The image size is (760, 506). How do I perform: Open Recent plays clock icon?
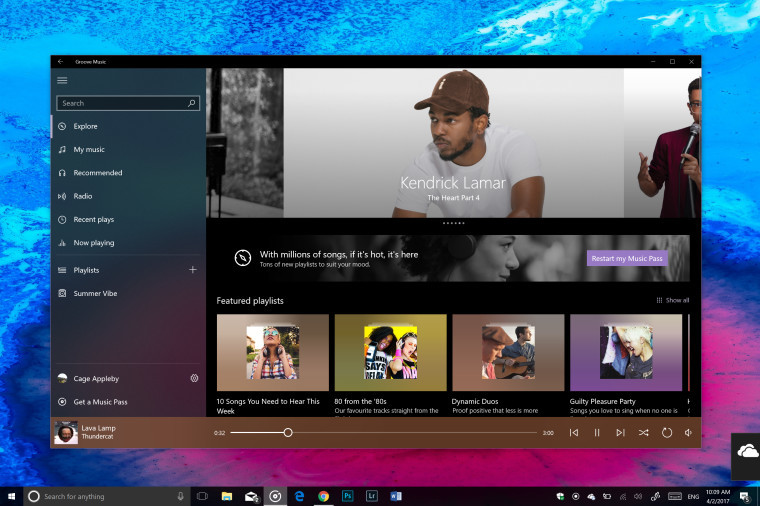tap(62, 219)
